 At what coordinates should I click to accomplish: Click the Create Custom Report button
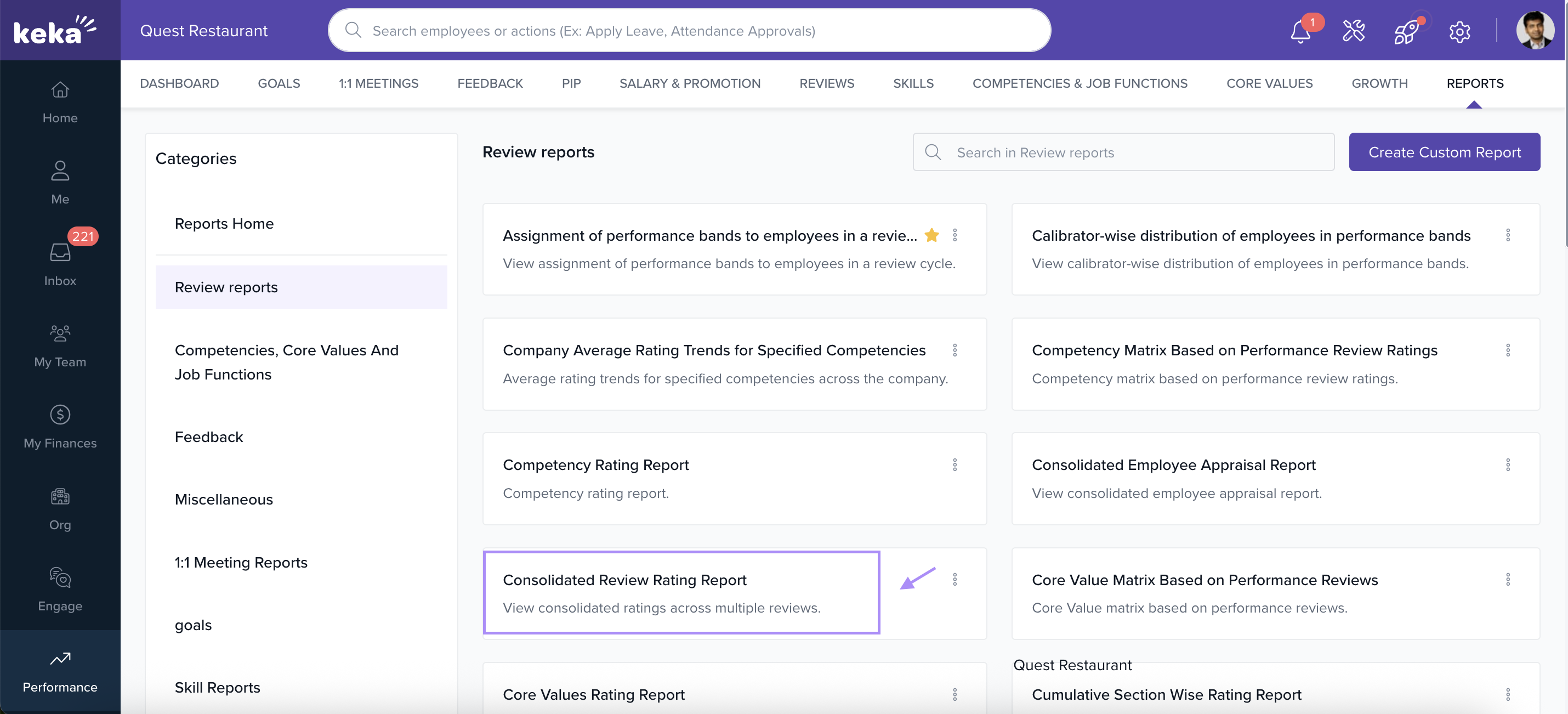tap(1444, 152)
